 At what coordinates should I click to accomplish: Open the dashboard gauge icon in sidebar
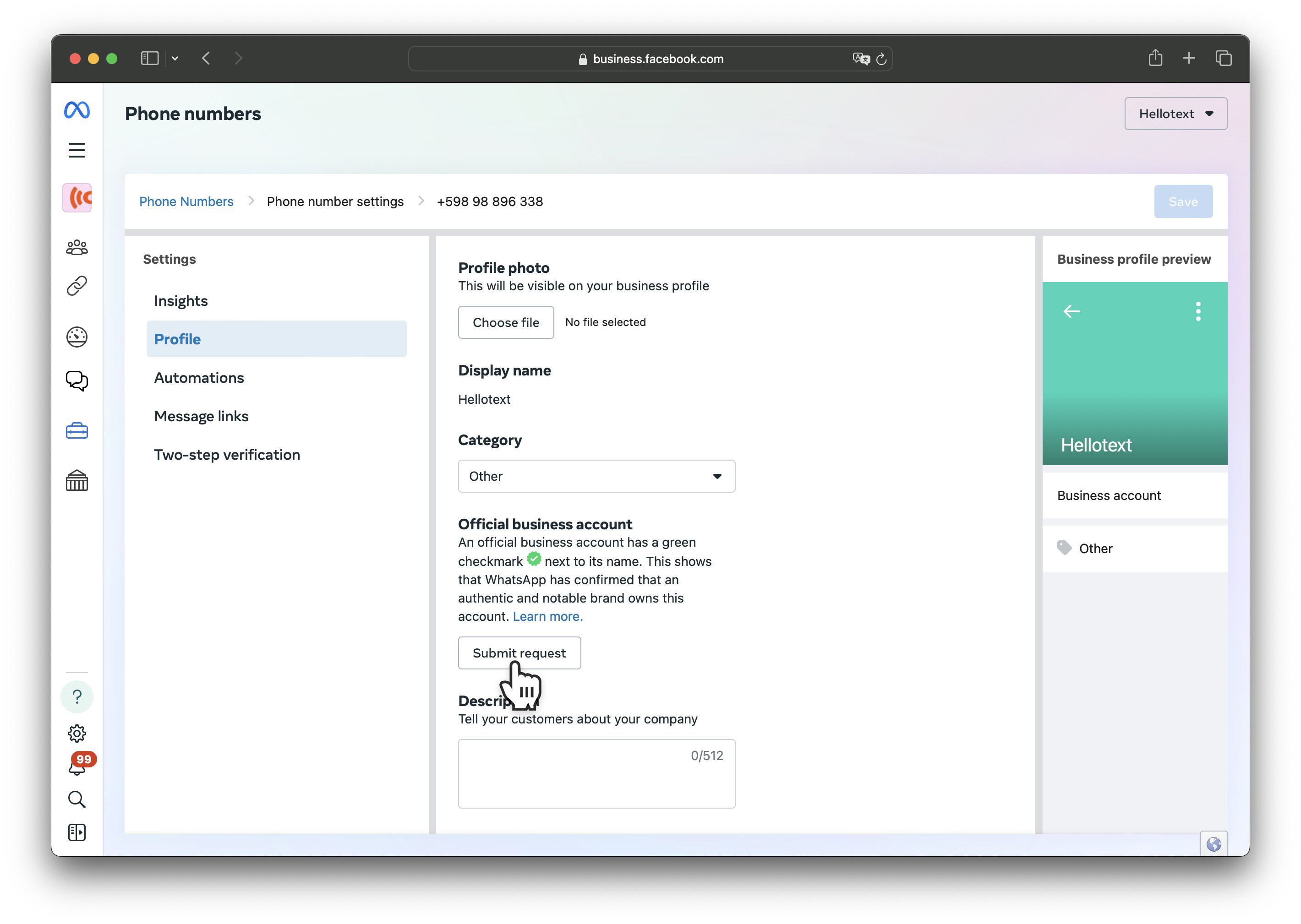(77, 337)
